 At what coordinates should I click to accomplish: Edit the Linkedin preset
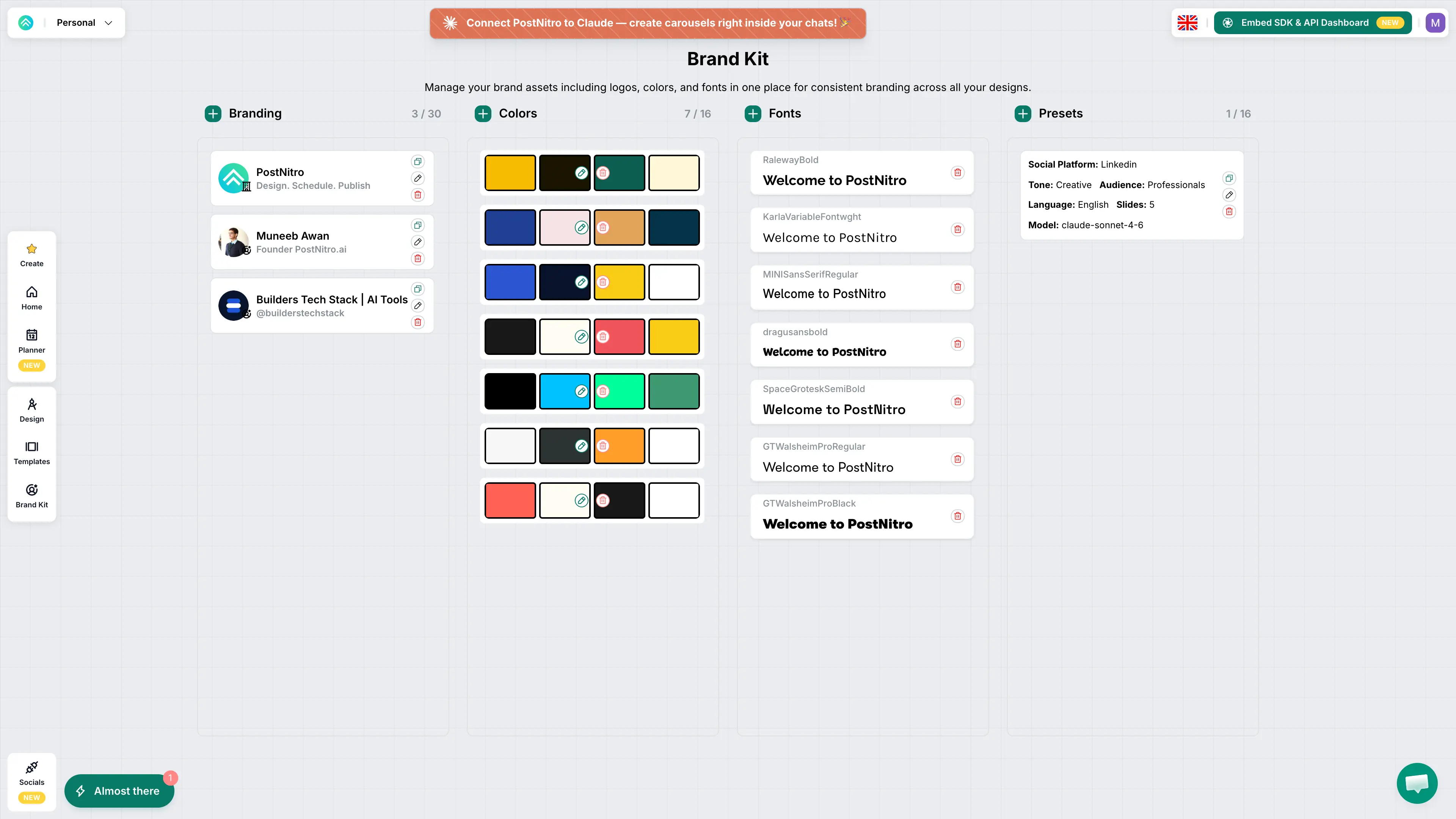[1229, 195]
